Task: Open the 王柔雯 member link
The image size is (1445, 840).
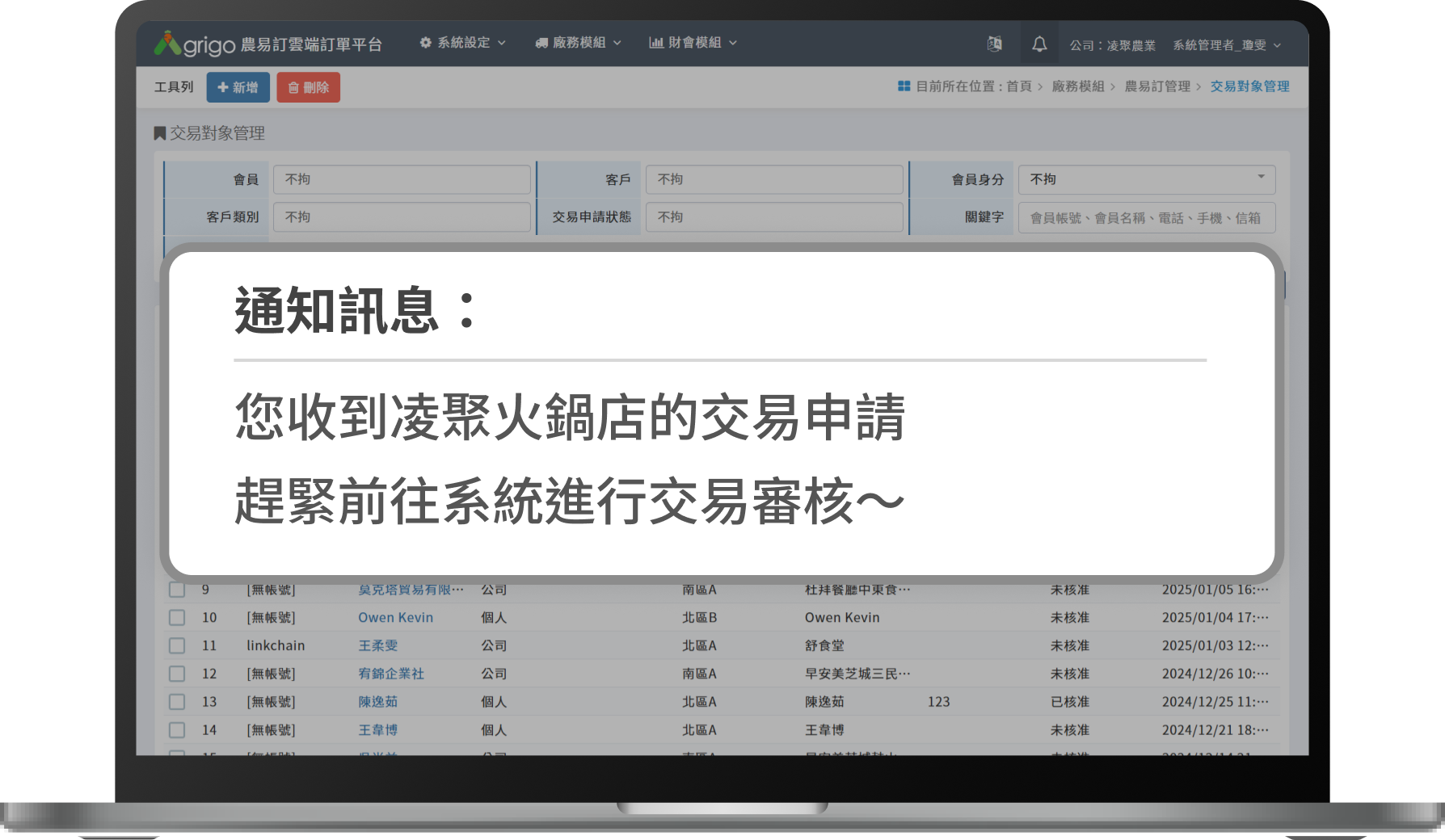Action: tap(378, 646)
